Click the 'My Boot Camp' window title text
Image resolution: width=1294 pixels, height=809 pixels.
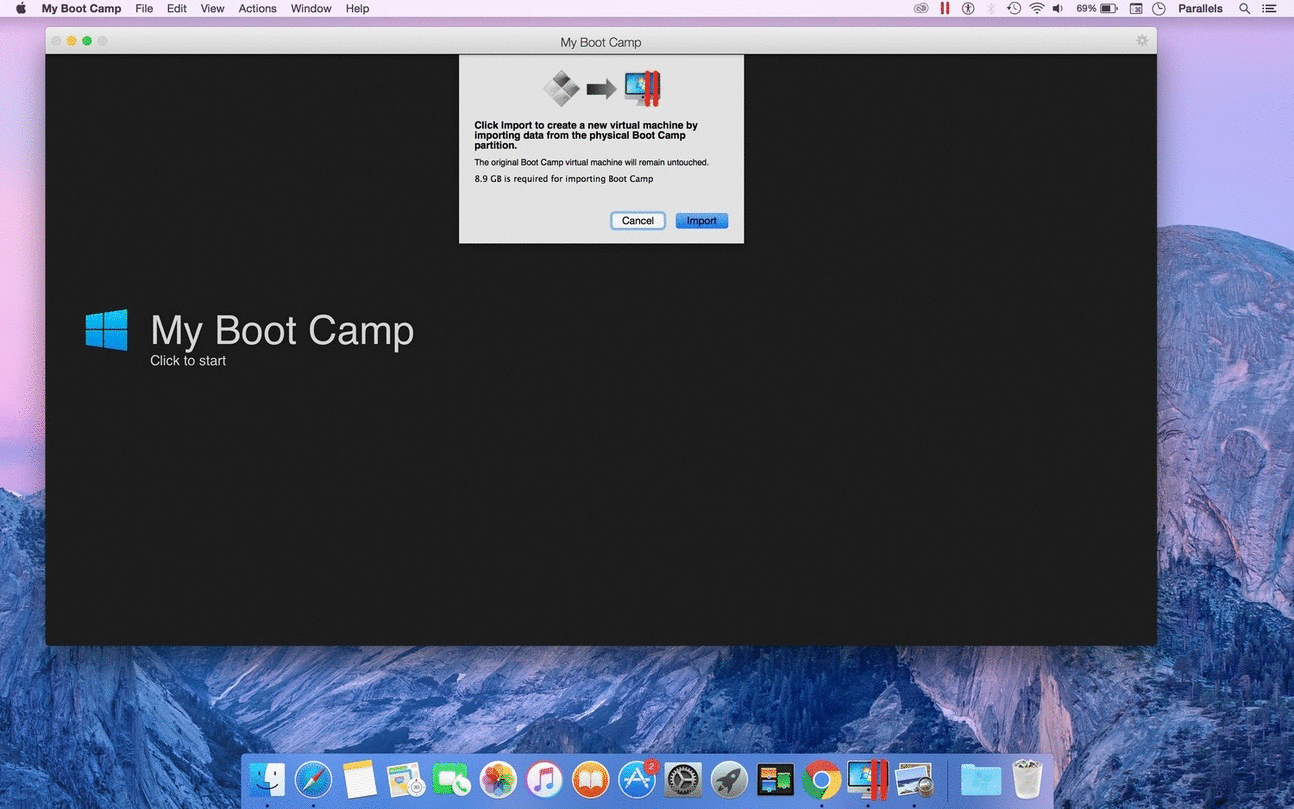click(601, 42)
